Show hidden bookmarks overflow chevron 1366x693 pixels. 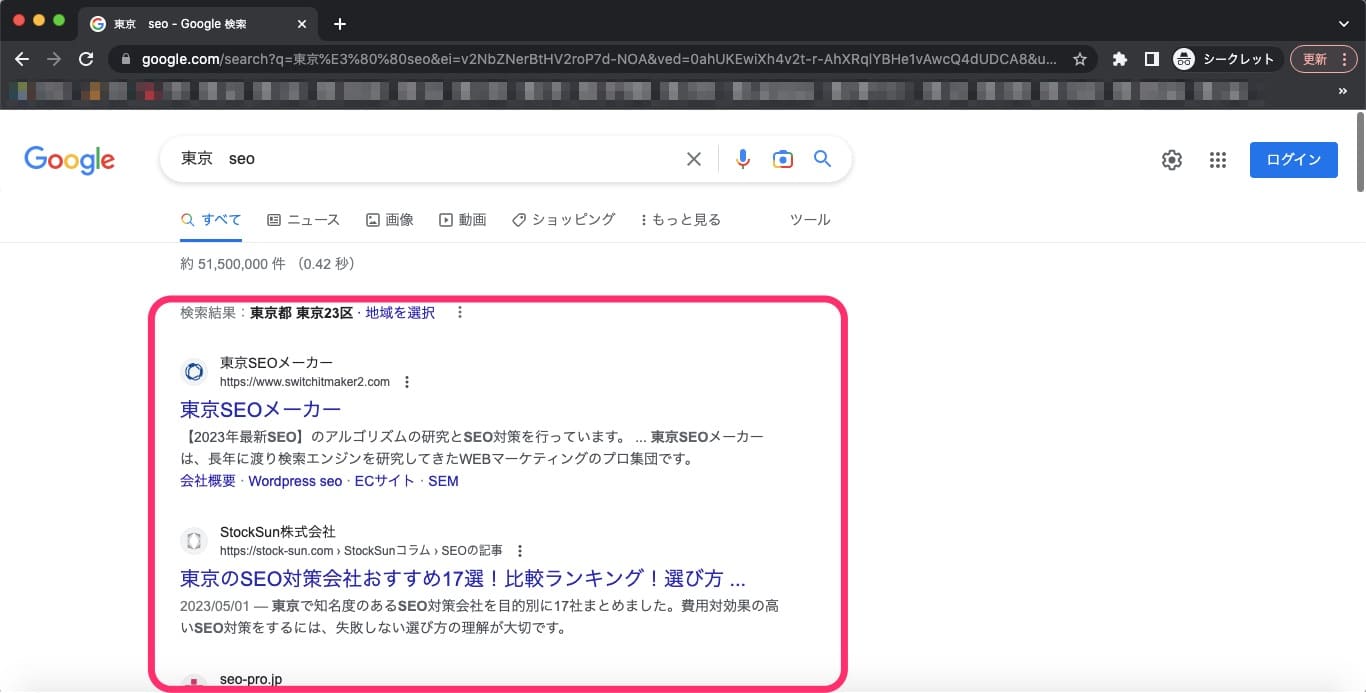[x=1343, y=91]
